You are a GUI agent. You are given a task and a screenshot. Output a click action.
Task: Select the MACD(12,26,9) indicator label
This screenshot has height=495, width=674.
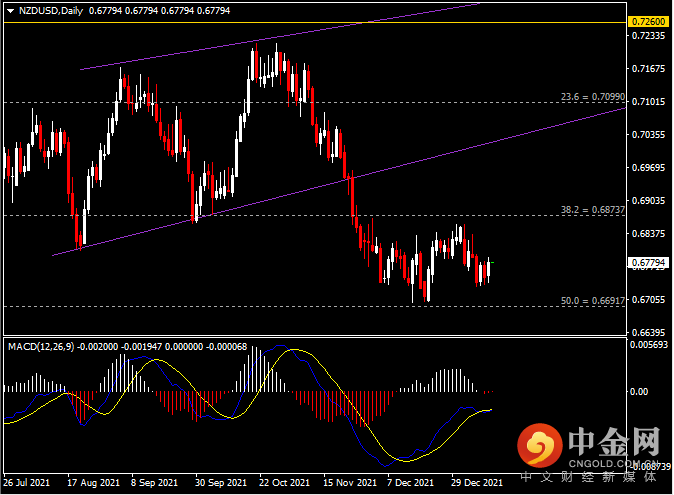(x=41, y=346)
